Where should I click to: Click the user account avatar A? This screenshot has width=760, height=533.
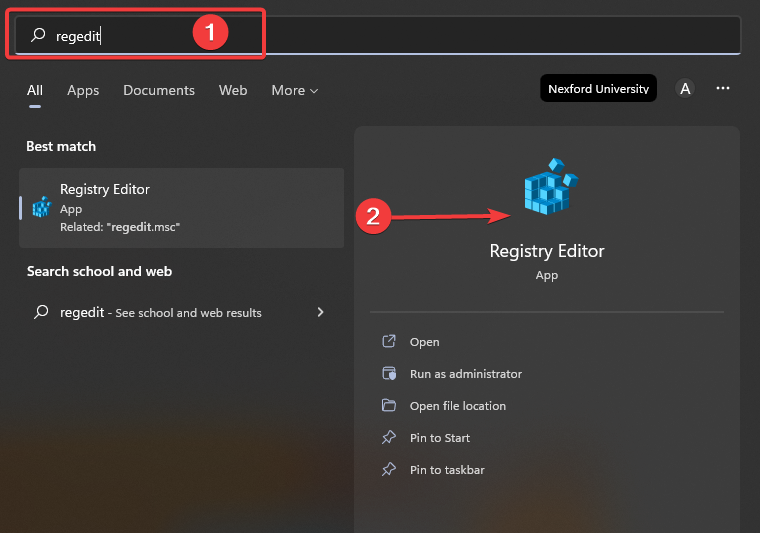pos(685,89)
